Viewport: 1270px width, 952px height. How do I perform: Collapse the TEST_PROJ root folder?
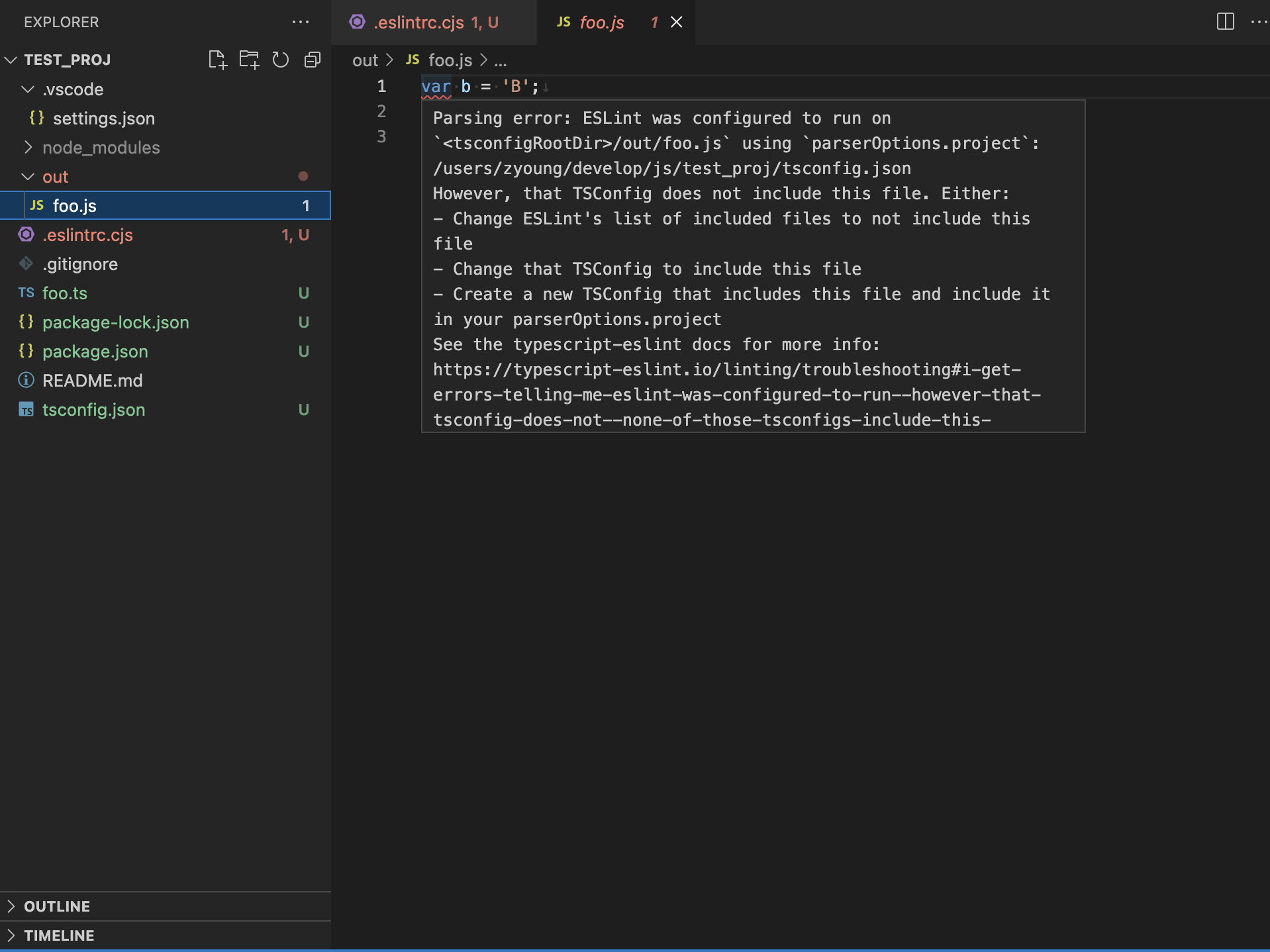pos(11,60)
